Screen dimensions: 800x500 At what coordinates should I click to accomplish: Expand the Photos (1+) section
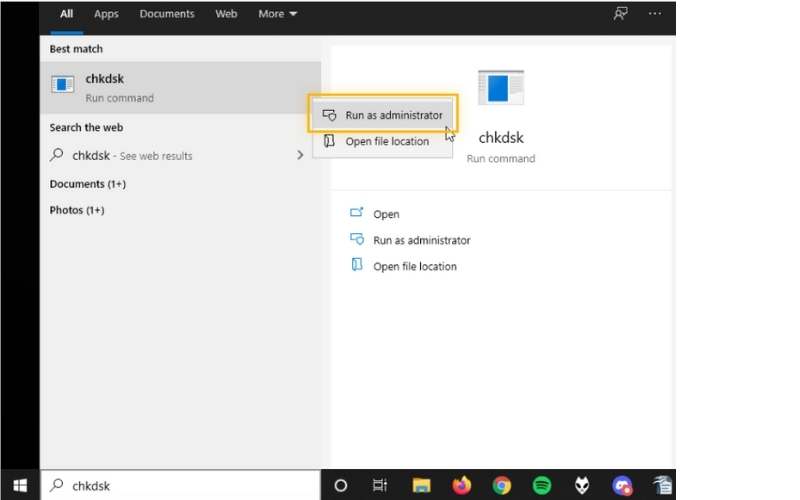tap(77, 210)
